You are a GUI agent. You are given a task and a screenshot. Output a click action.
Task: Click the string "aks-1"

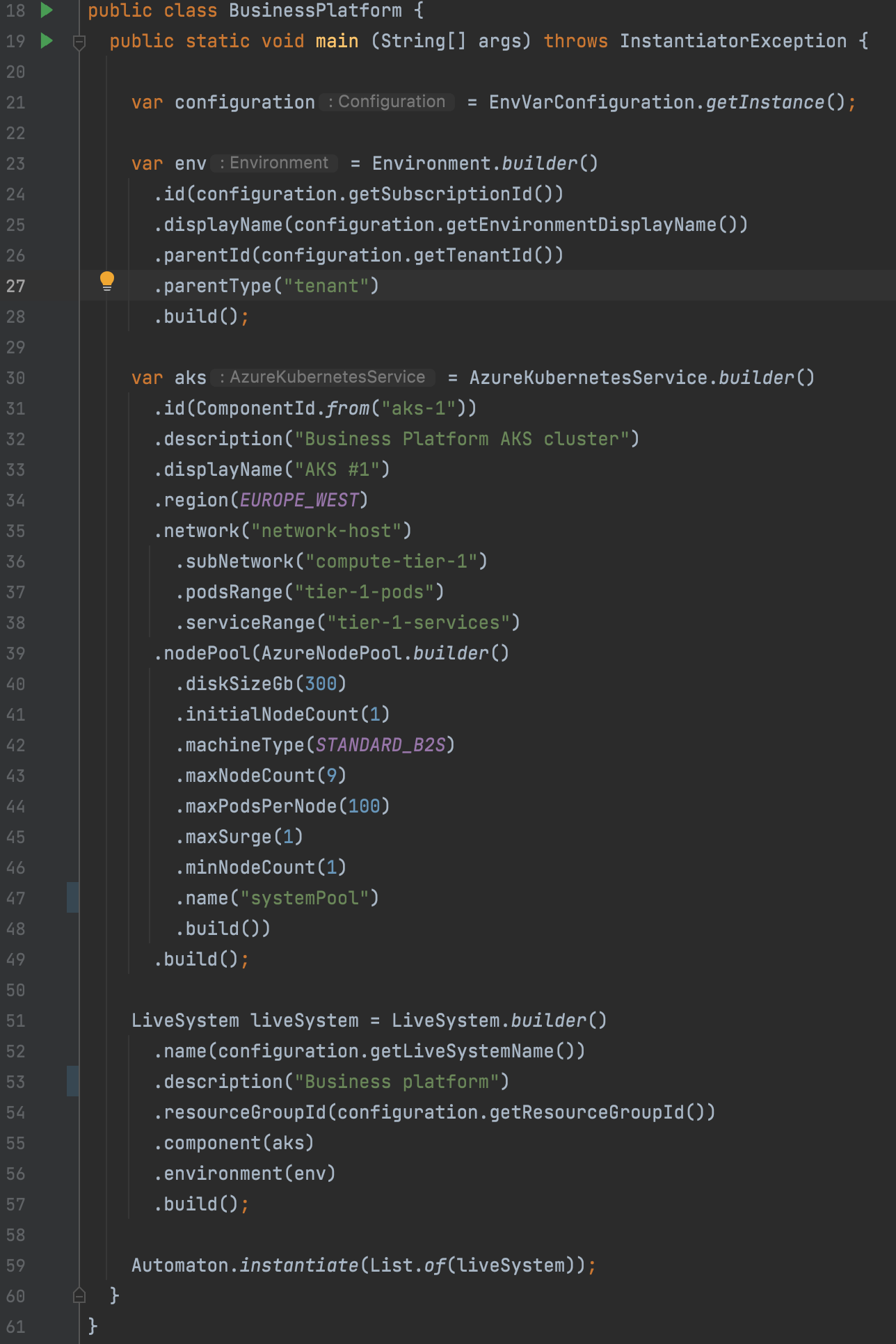[419, 408]
